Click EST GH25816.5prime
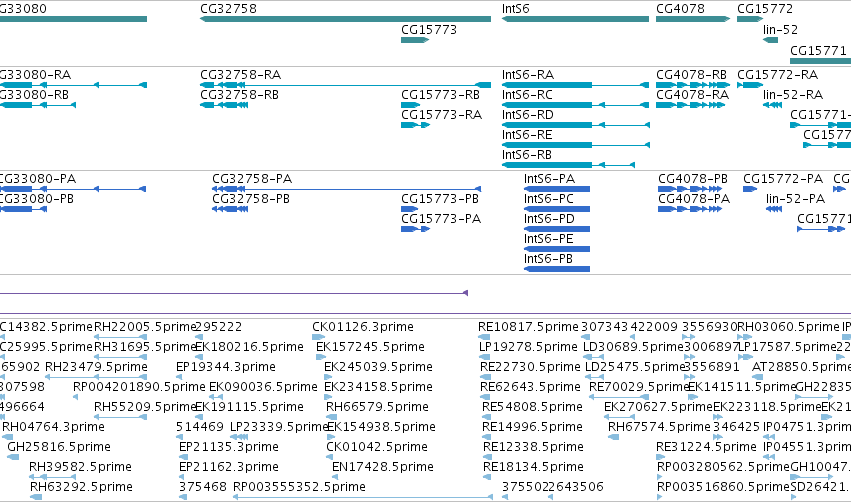Viewport: 851px width, 502px height. tap(13, 457)
